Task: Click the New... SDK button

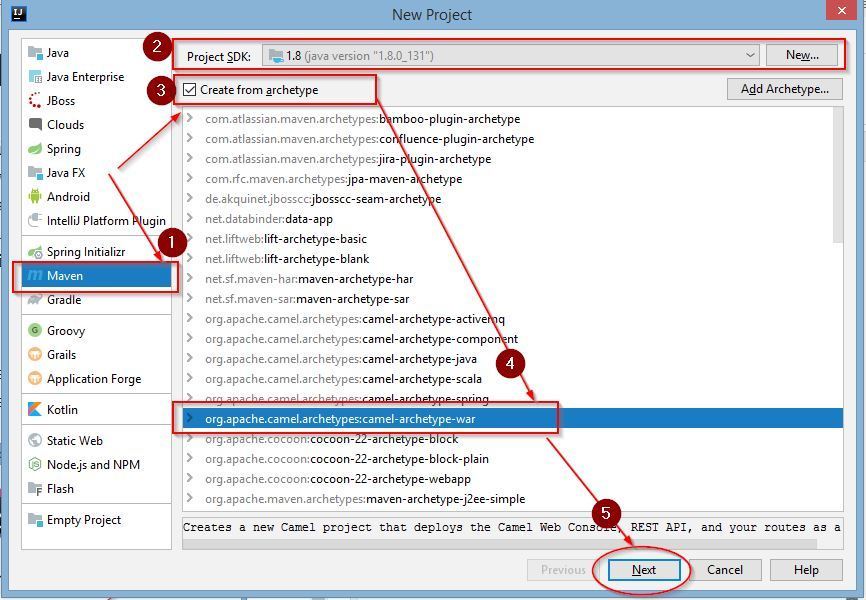Action: (802, 55)
